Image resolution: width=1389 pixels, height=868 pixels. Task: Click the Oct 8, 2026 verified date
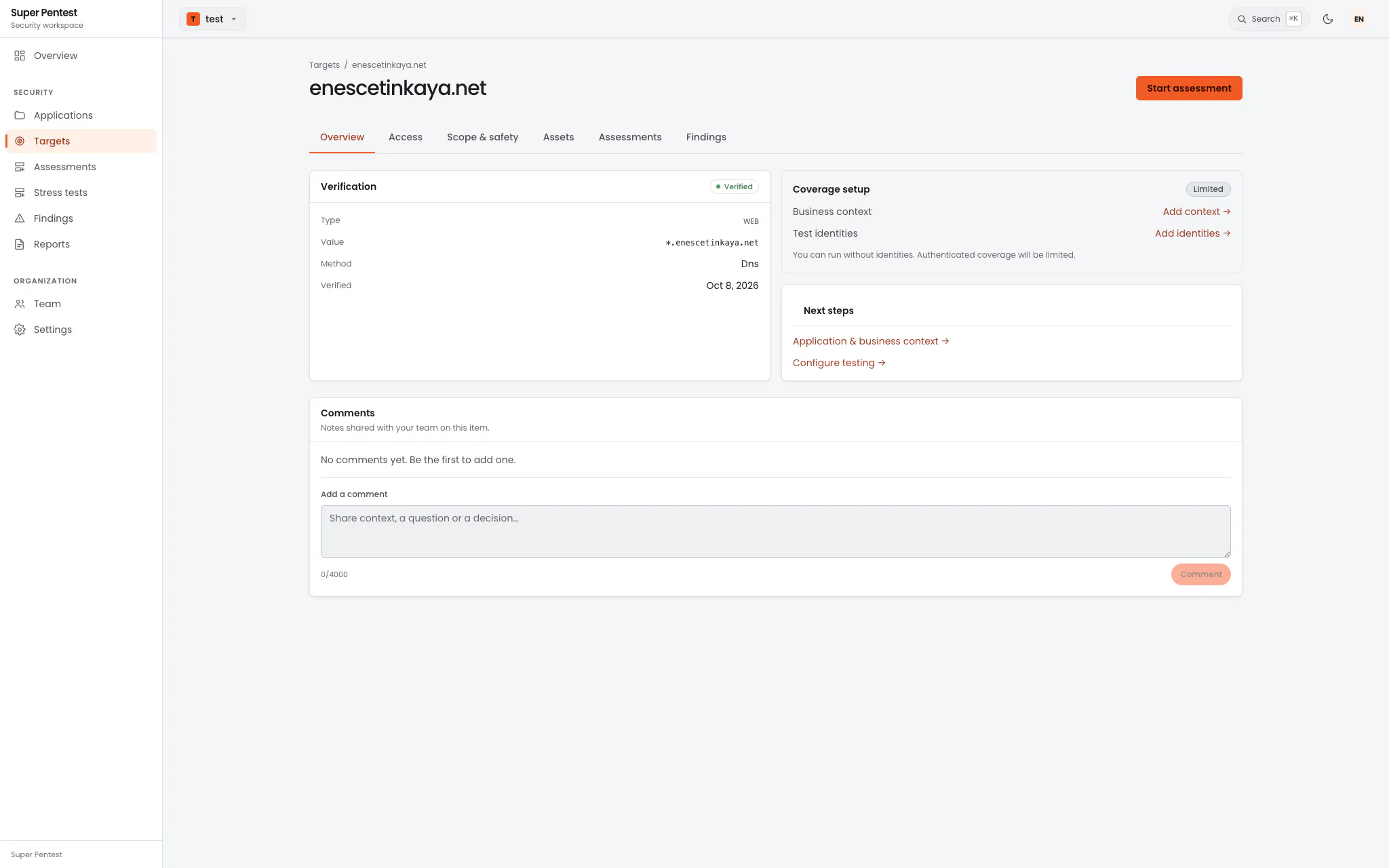pyautogui.click(x=732, y=285)
